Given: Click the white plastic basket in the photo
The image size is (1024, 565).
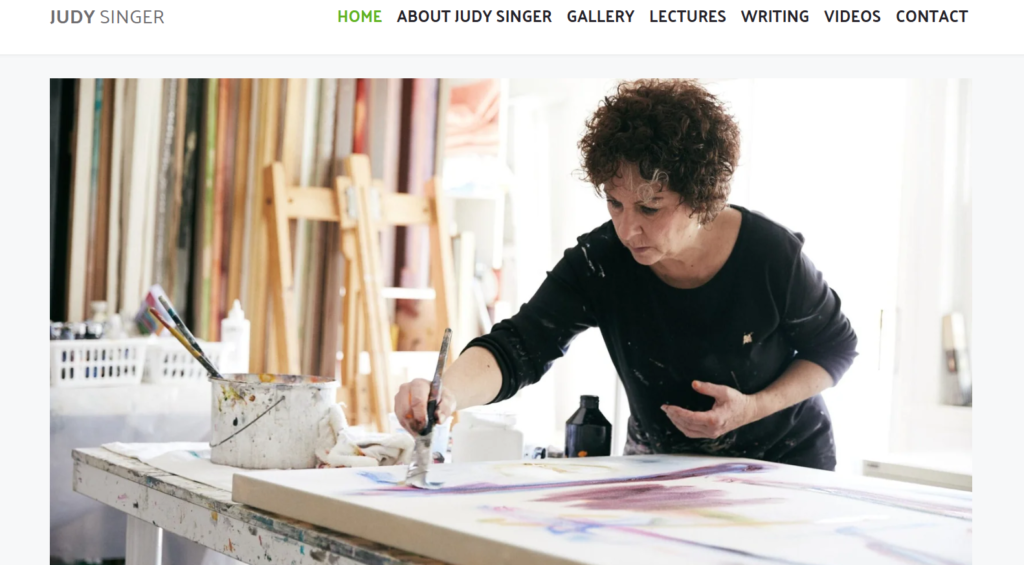Looking at the screenshot, I should [x=98, y=361].
